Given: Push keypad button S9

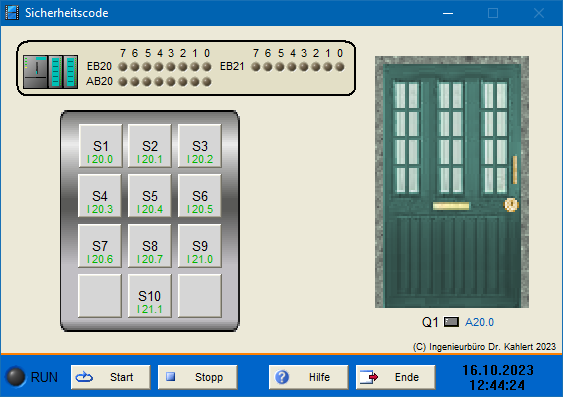Looking at the screenshot, I should [x=200, y=246].
